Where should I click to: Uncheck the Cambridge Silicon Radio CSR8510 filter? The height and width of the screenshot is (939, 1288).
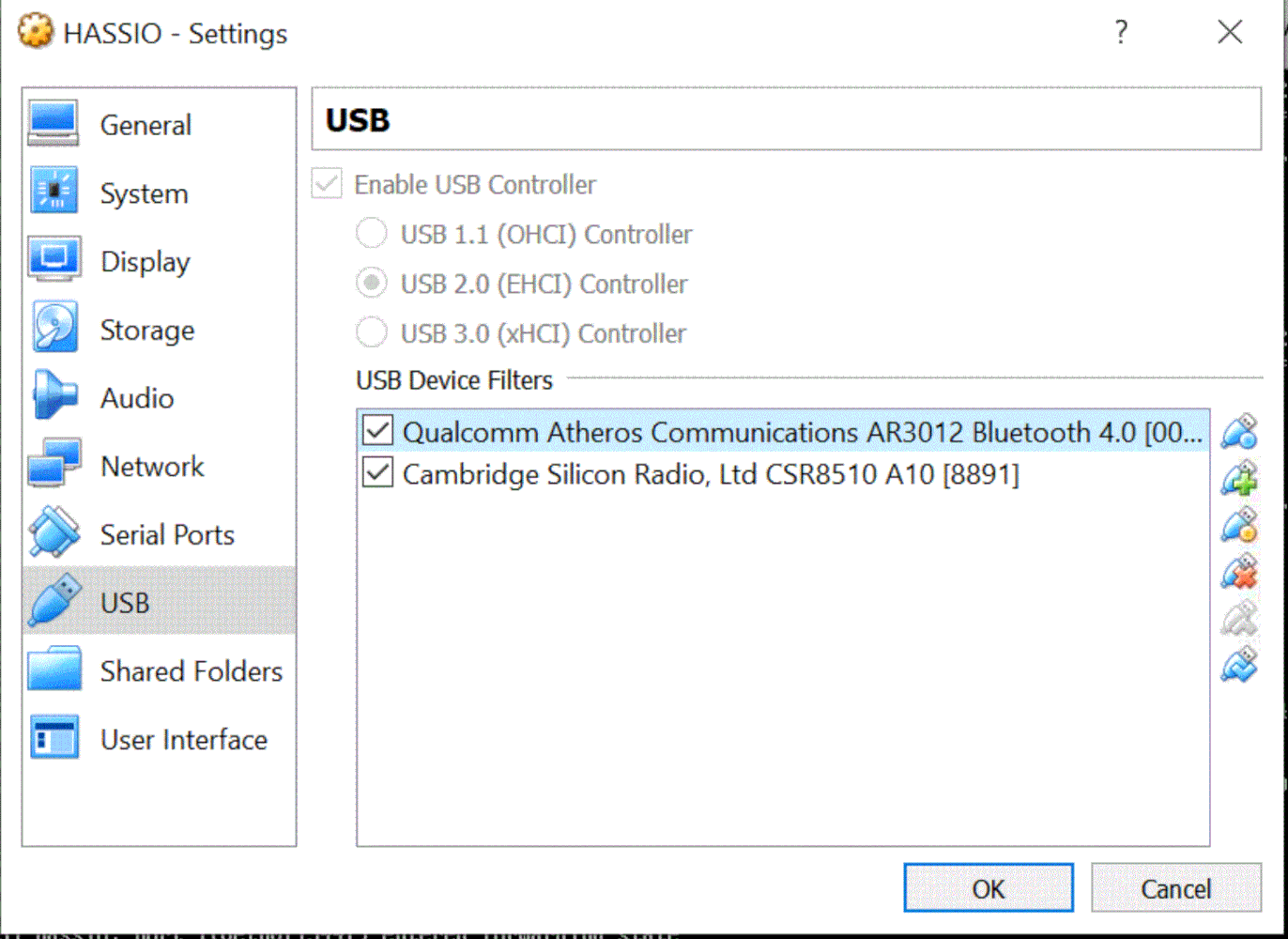click(x=376, y=474)
